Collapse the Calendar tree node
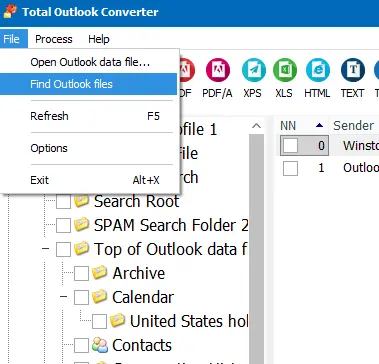This screenshot has width=379, height=364. pos(64,297)
